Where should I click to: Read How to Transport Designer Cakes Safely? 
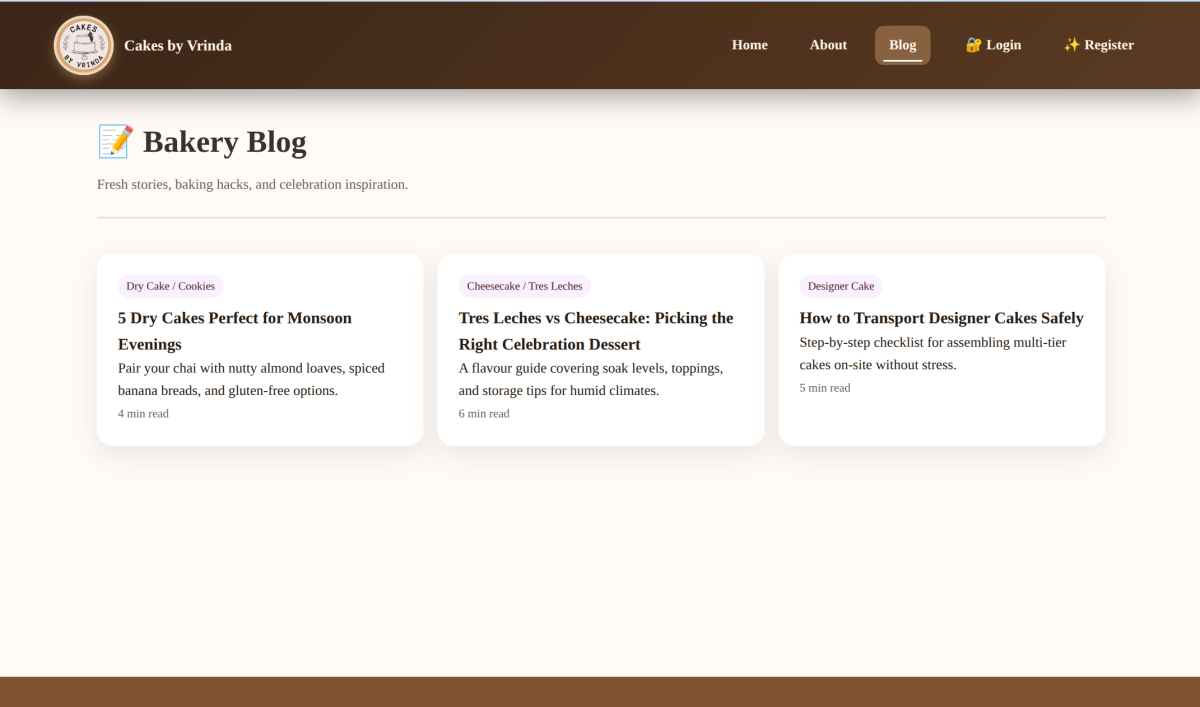941,318
